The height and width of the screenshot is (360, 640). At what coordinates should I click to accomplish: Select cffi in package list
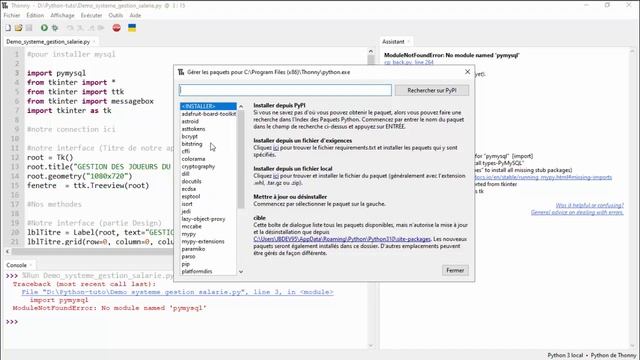tap(186, 151)
